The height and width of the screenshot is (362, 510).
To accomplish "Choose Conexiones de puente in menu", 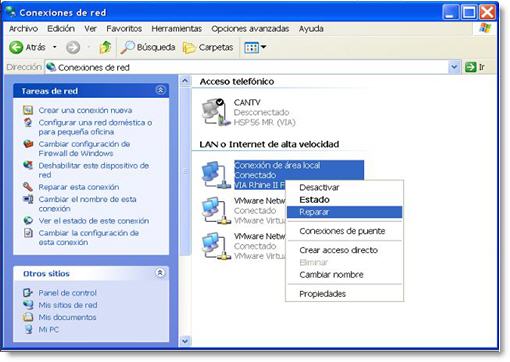I will click(344, 231).
